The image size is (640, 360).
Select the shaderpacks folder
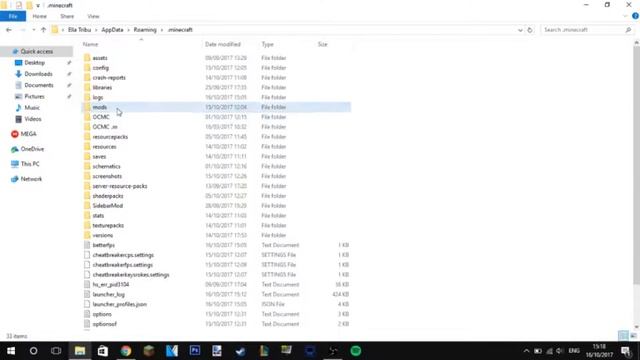tap(108, 196)
